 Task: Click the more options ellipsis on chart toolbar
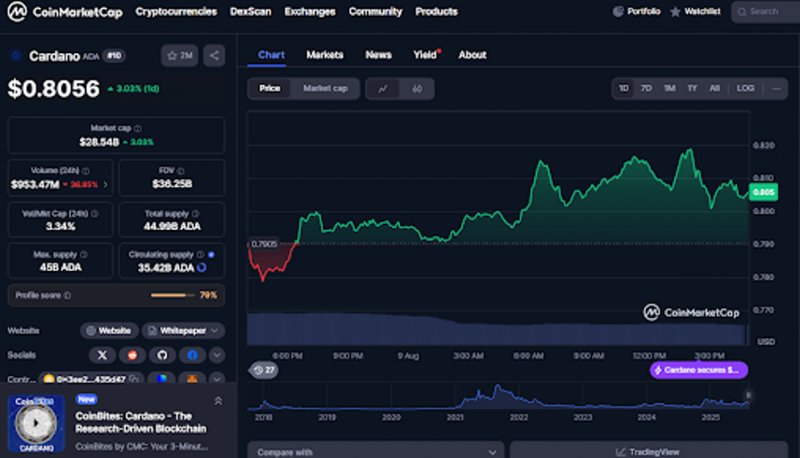(777, 89)
